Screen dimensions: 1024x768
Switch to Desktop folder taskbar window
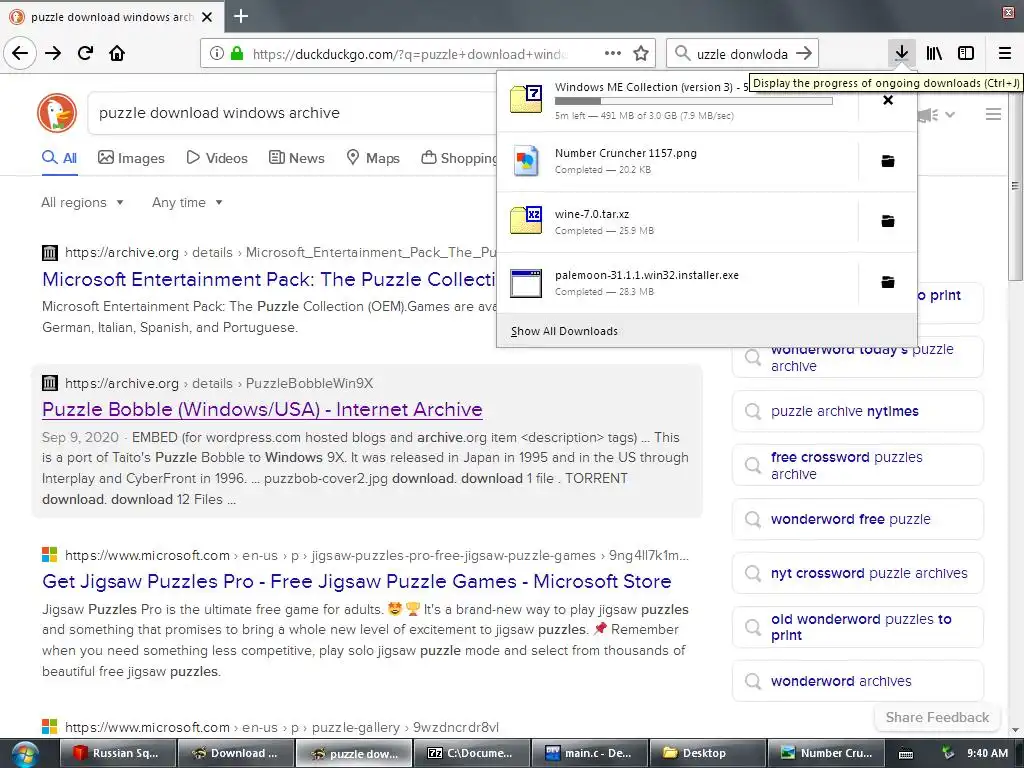point(707,754)
